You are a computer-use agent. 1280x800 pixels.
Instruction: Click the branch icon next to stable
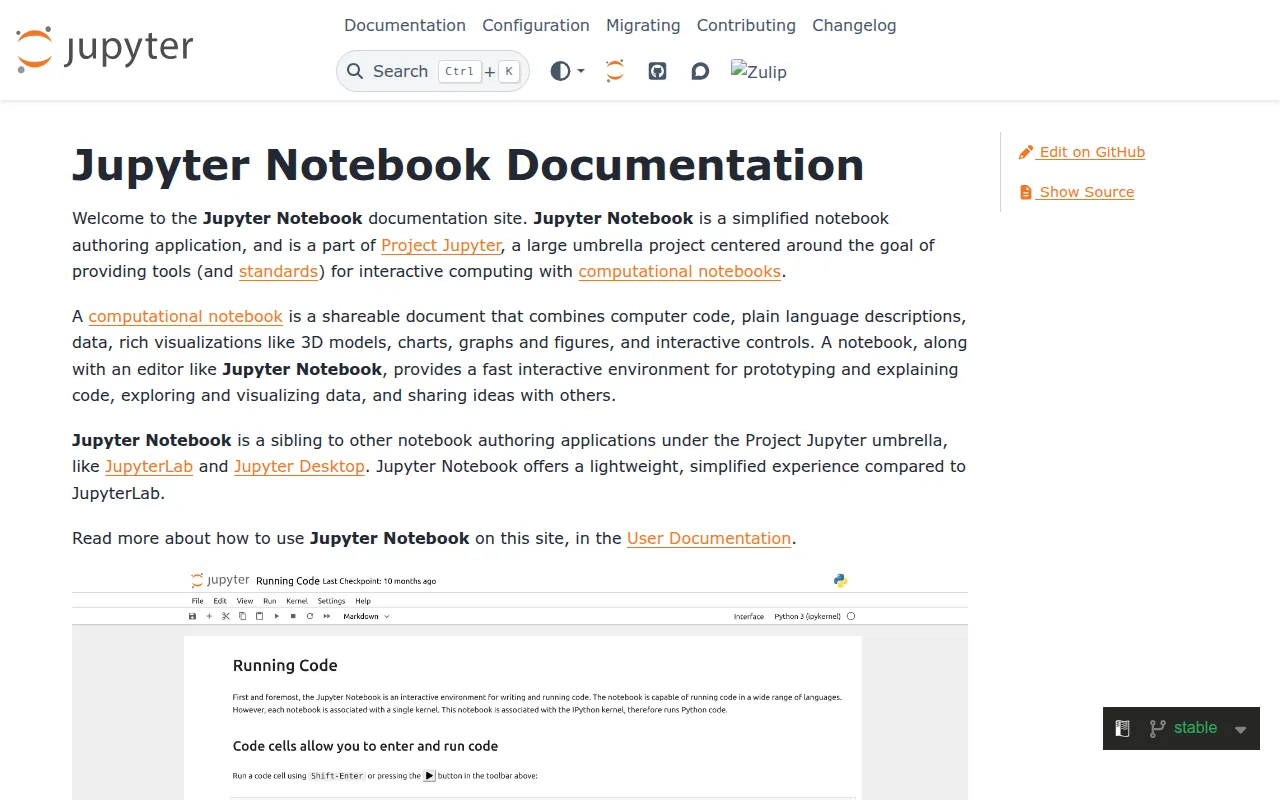1157,729
